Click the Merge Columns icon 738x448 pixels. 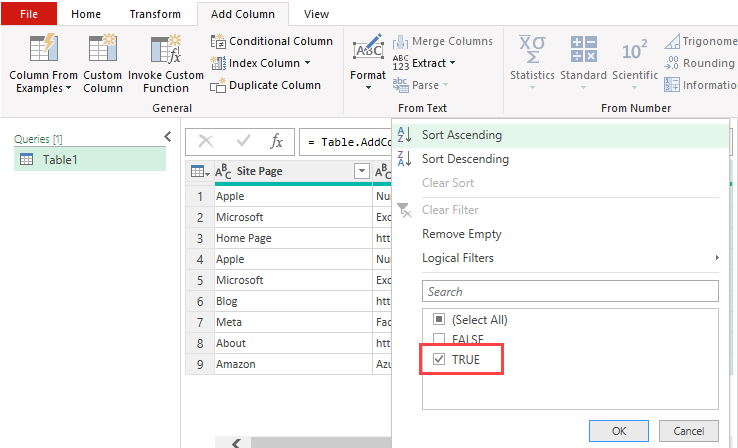click(401, 41)
